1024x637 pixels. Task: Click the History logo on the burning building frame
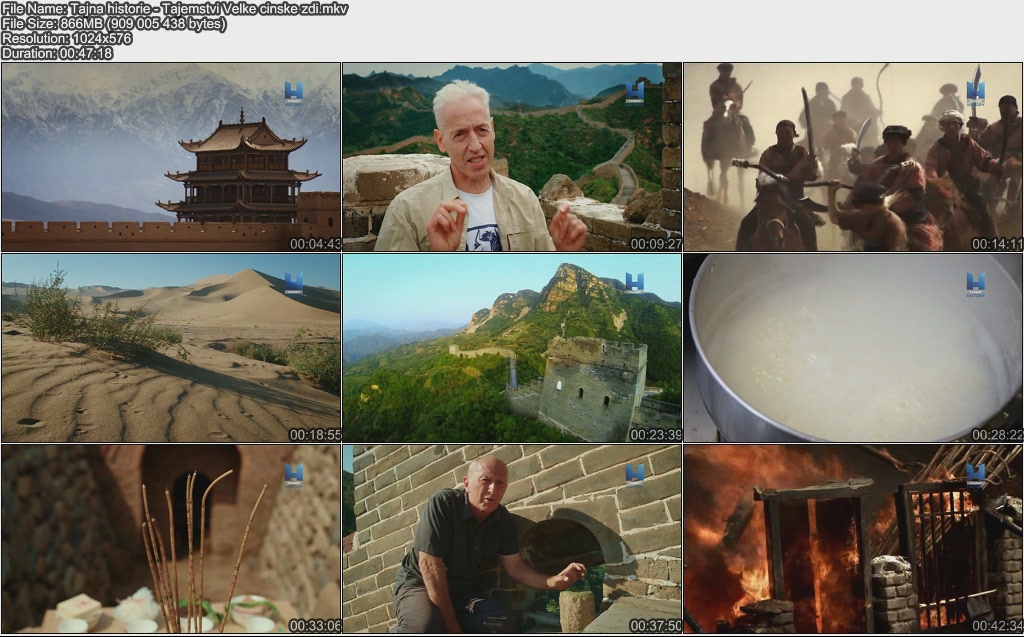[975, 474]
